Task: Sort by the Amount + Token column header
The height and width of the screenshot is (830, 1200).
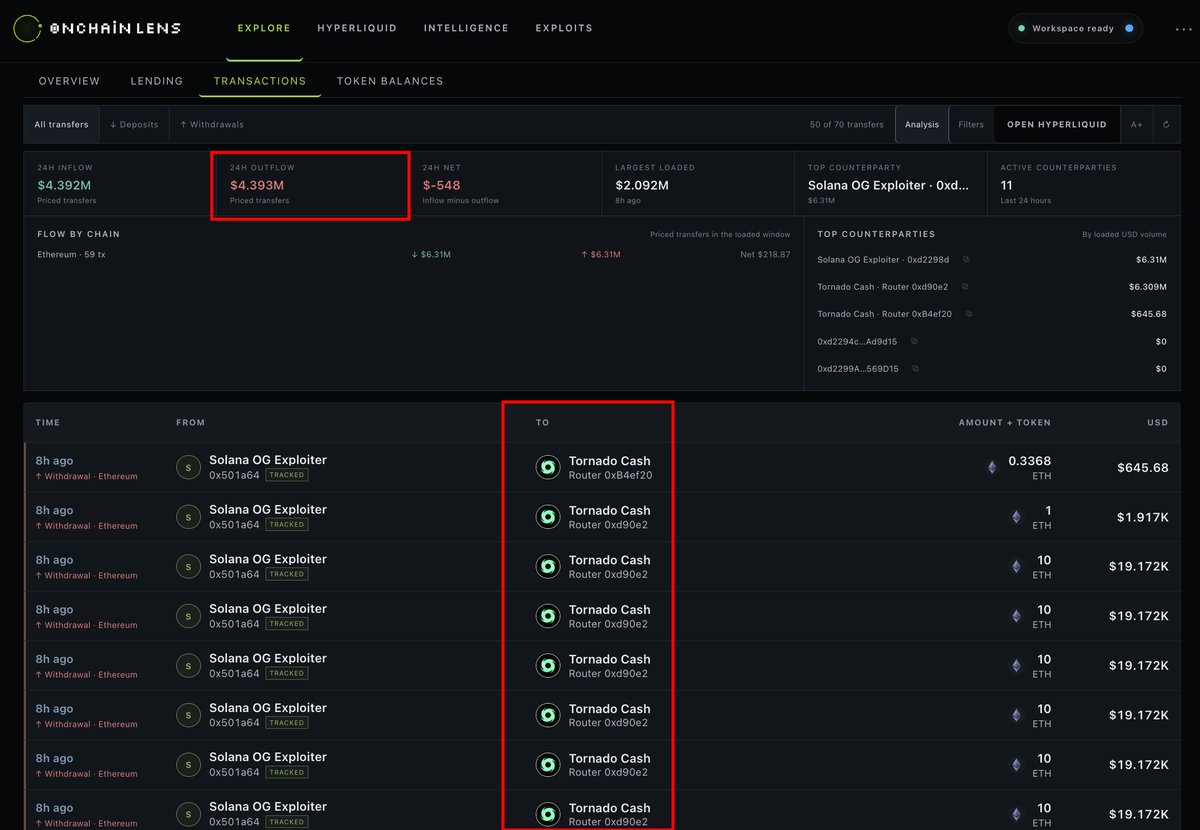Action: (1005, 423)
